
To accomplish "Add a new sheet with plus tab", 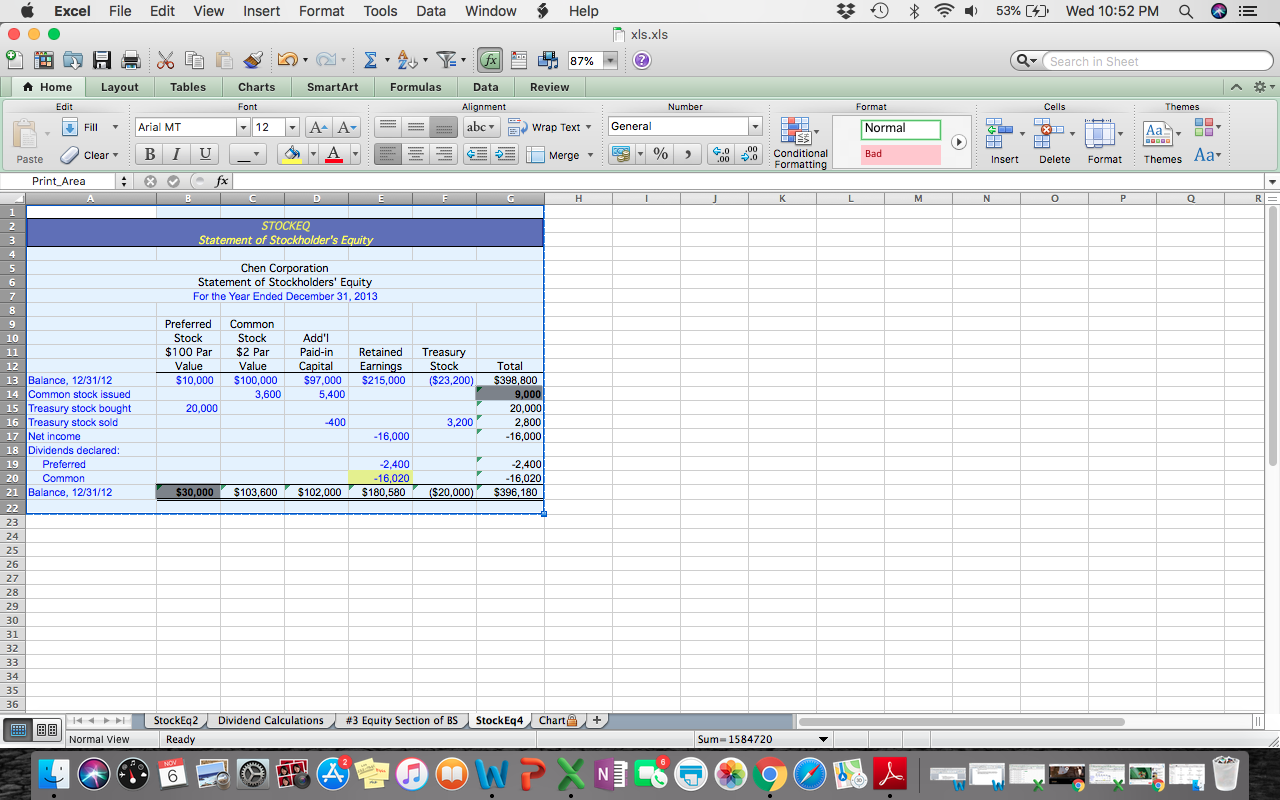I will [597, 720].
